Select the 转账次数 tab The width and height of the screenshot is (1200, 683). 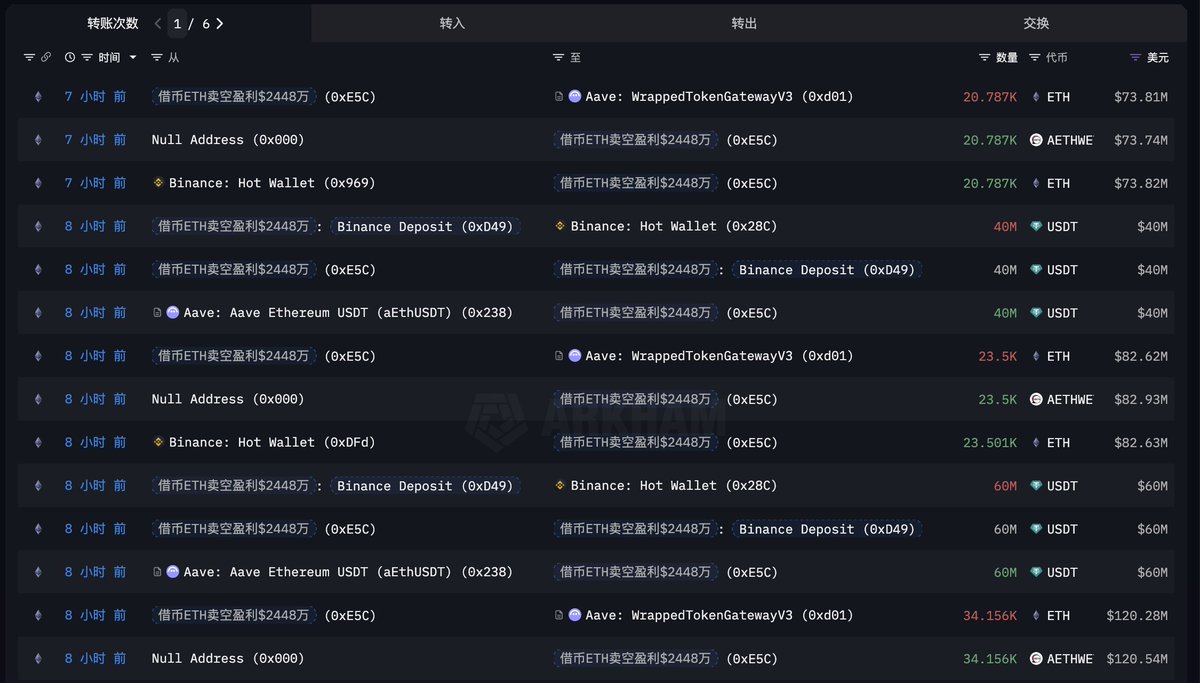[112, 23]
